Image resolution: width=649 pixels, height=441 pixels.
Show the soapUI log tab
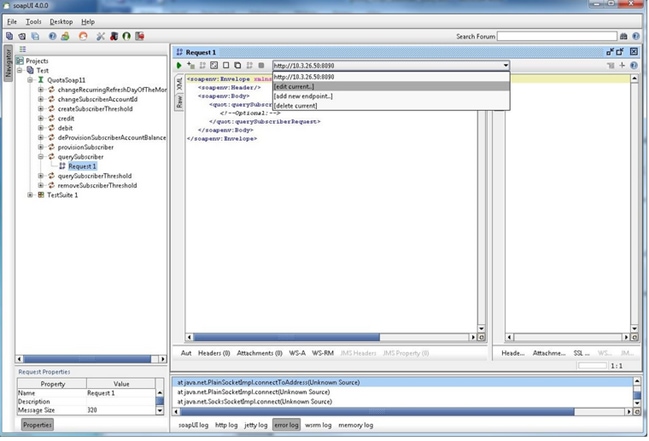pyautogui.click(x=193, y=425)
